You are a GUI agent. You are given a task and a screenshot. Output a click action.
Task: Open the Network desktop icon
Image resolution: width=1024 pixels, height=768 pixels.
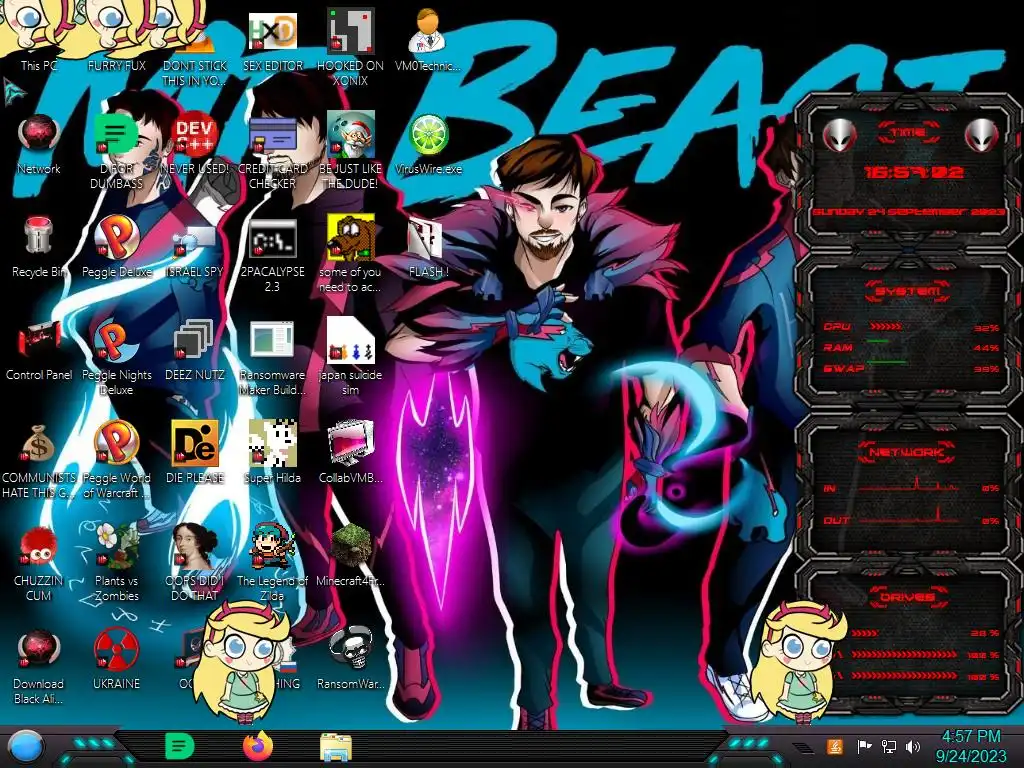tap(39, 144)
